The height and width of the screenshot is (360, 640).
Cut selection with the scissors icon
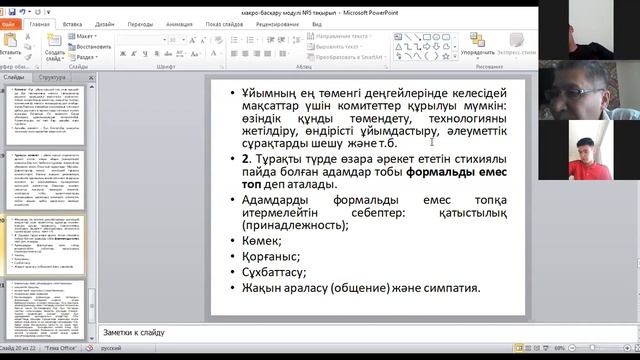click(x=28, y=37)
